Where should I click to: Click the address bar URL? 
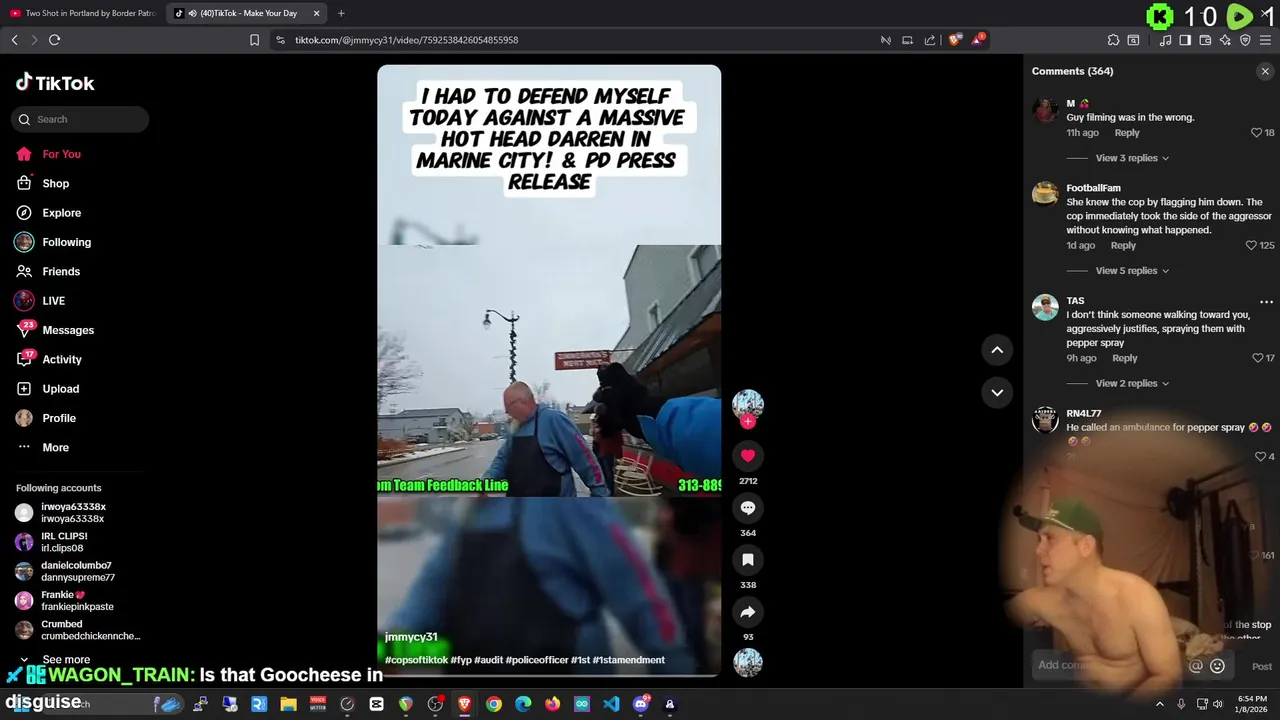click(x=406, y=40)
